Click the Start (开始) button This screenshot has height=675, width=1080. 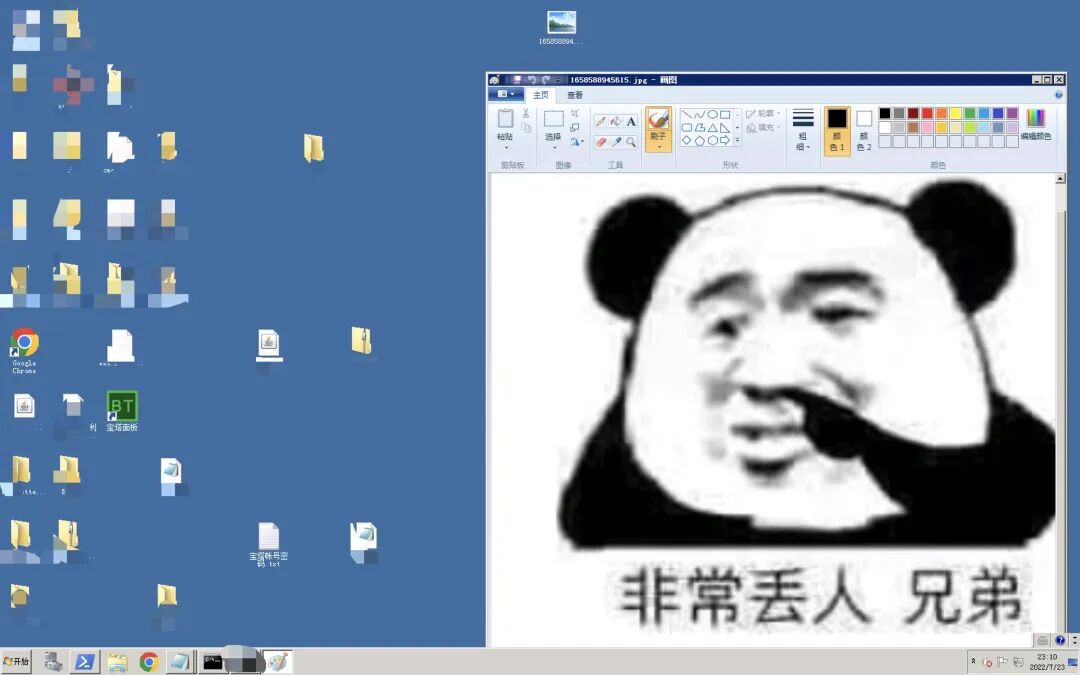[x=17, y=661]
